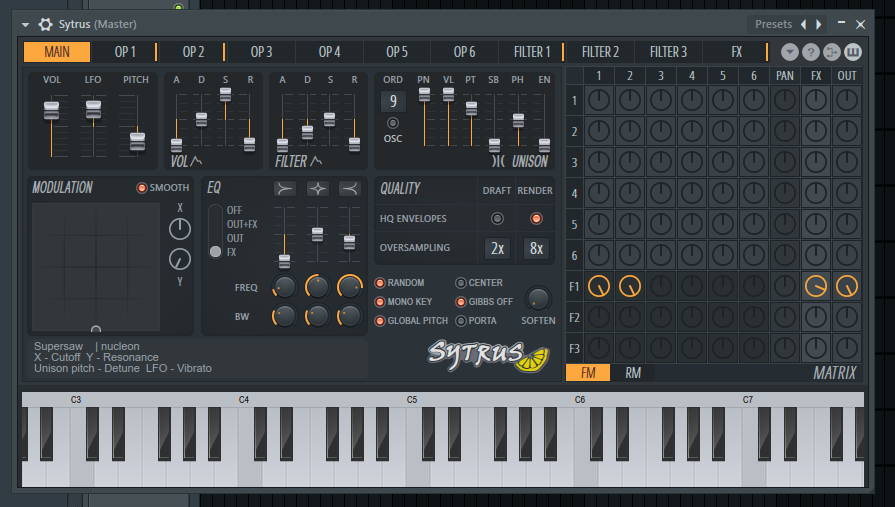Go to previous preset arrow
The width and height of the screenshot is (895, 507).
[804, 24]
